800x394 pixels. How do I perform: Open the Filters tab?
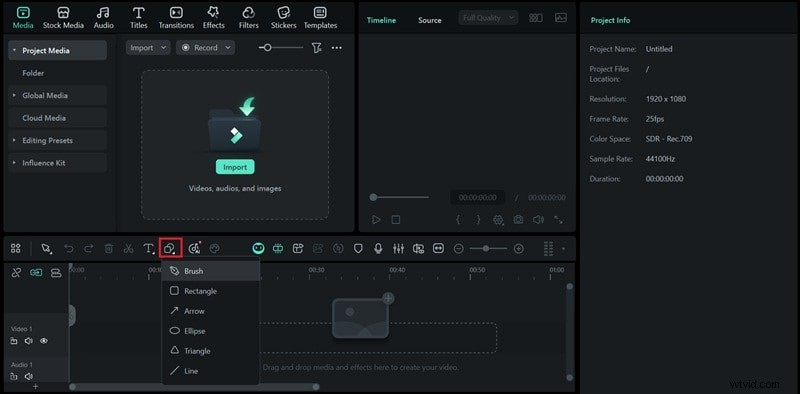[248, 17]
